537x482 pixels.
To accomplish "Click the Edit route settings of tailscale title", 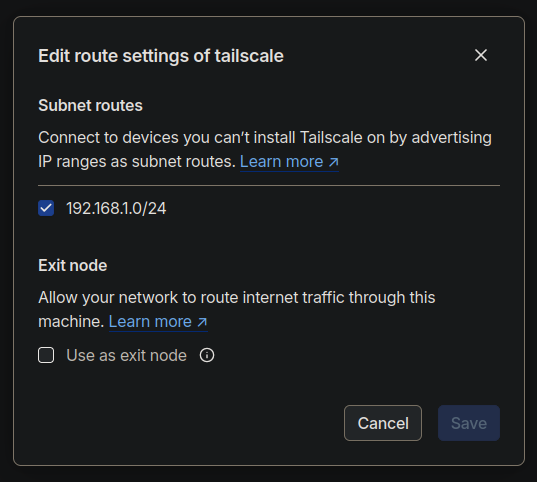I will tap(161, 56).
